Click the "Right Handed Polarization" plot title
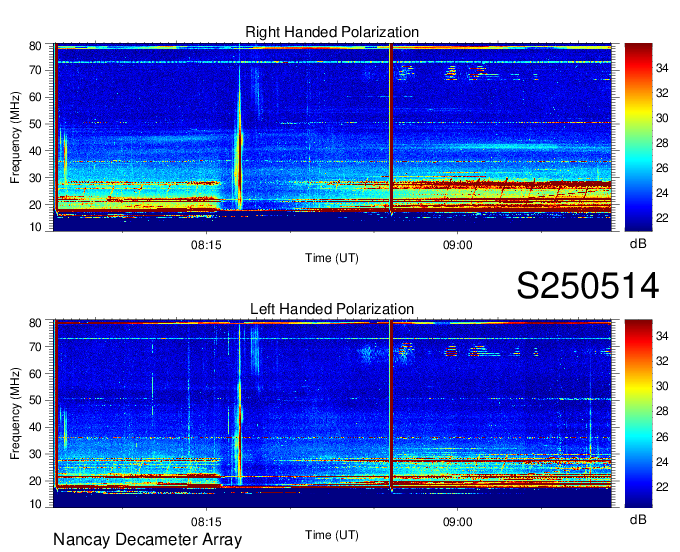 pos(332,32)
